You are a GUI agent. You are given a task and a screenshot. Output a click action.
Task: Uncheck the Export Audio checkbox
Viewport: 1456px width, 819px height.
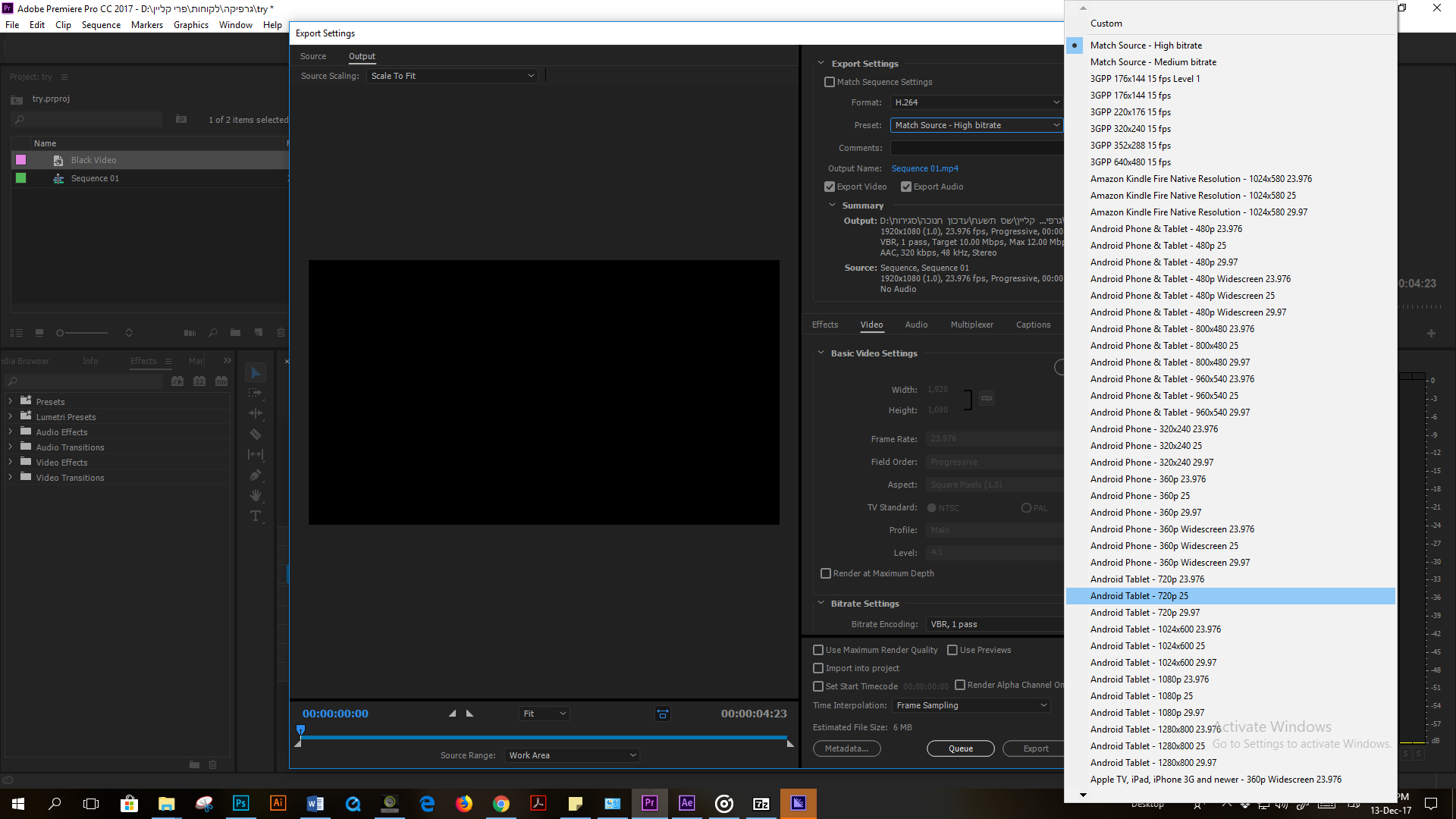pos(906,187)
